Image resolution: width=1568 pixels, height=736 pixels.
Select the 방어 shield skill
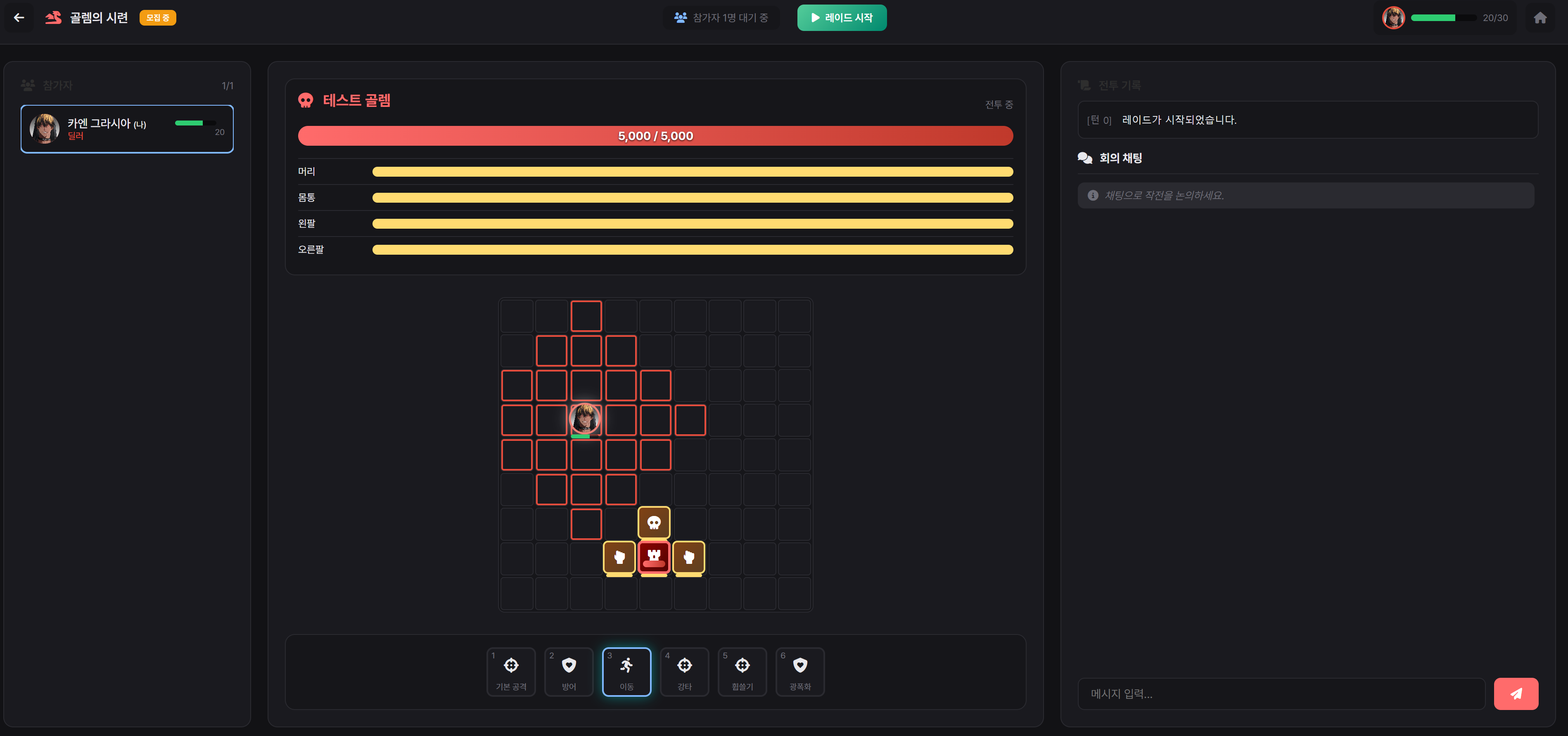569,672
